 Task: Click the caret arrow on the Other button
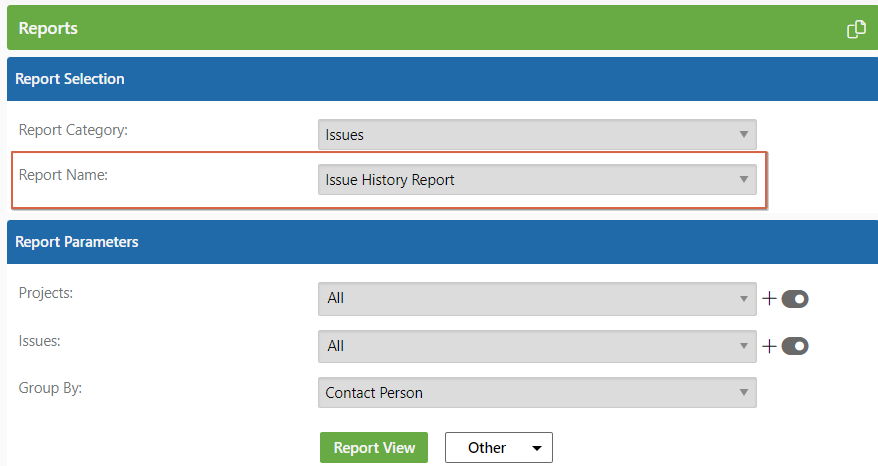pos(536,448)
